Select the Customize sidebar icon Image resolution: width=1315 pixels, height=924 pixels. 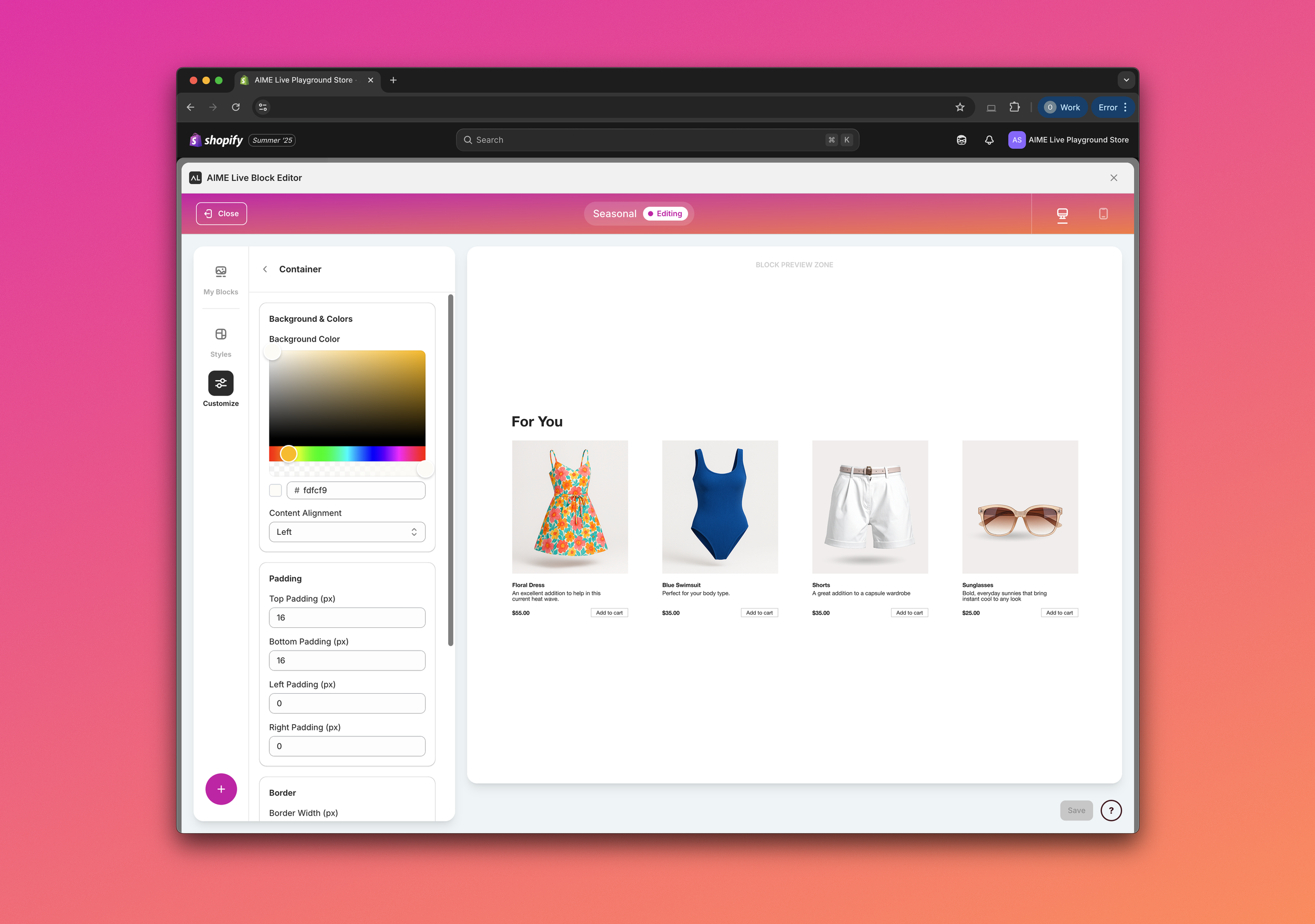click(220, 383)
